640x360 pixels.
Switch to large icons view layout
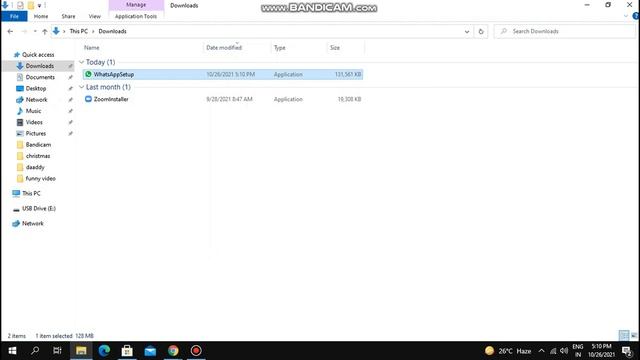tap(634, 336)
